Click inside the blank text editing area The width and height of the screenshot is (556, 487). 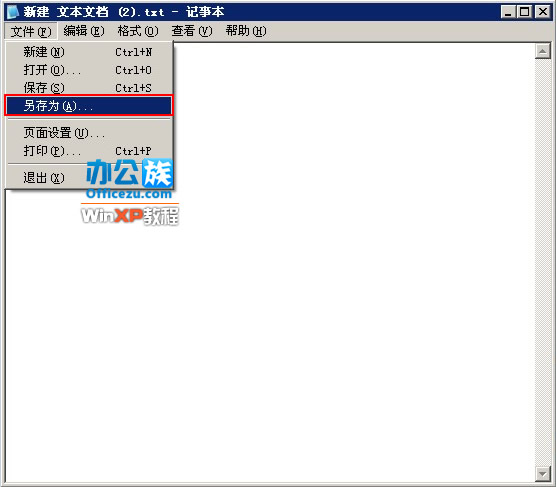pos(319,284)
